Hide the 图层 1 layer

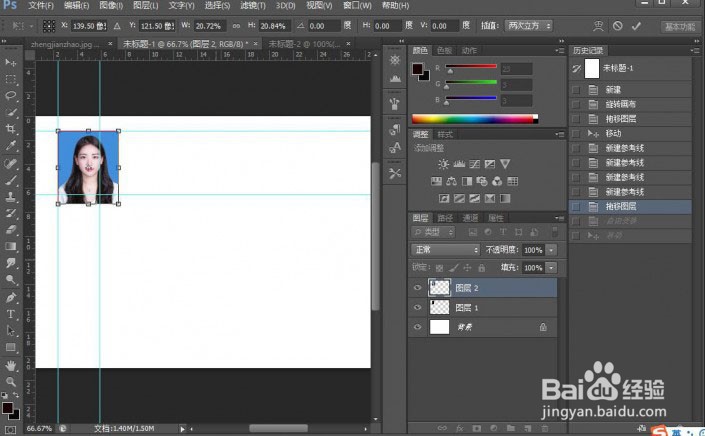[x=417, y=307]
